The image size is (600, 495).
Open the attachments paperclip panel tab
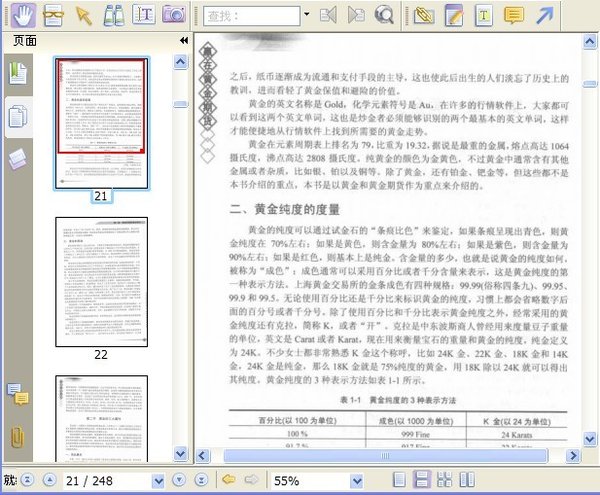coord(17,437)
